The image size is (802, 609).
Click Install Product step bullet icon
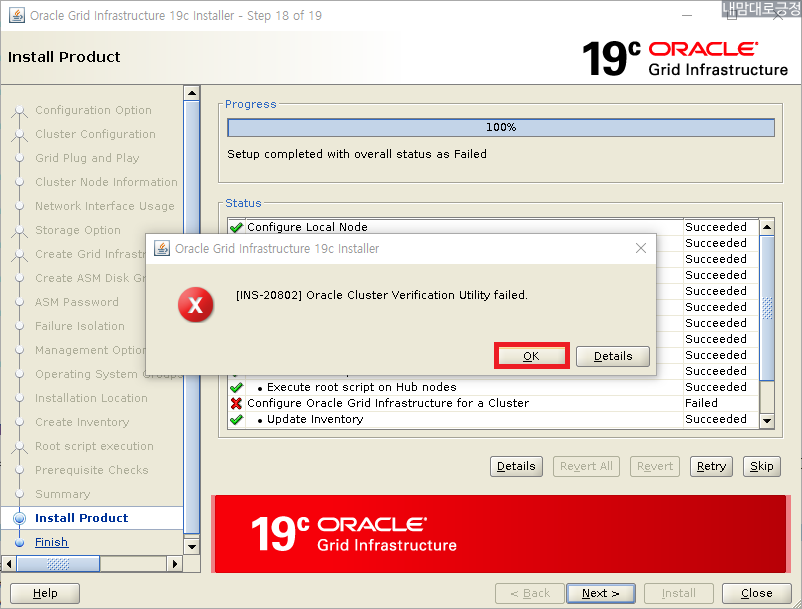tap(19, 518)
